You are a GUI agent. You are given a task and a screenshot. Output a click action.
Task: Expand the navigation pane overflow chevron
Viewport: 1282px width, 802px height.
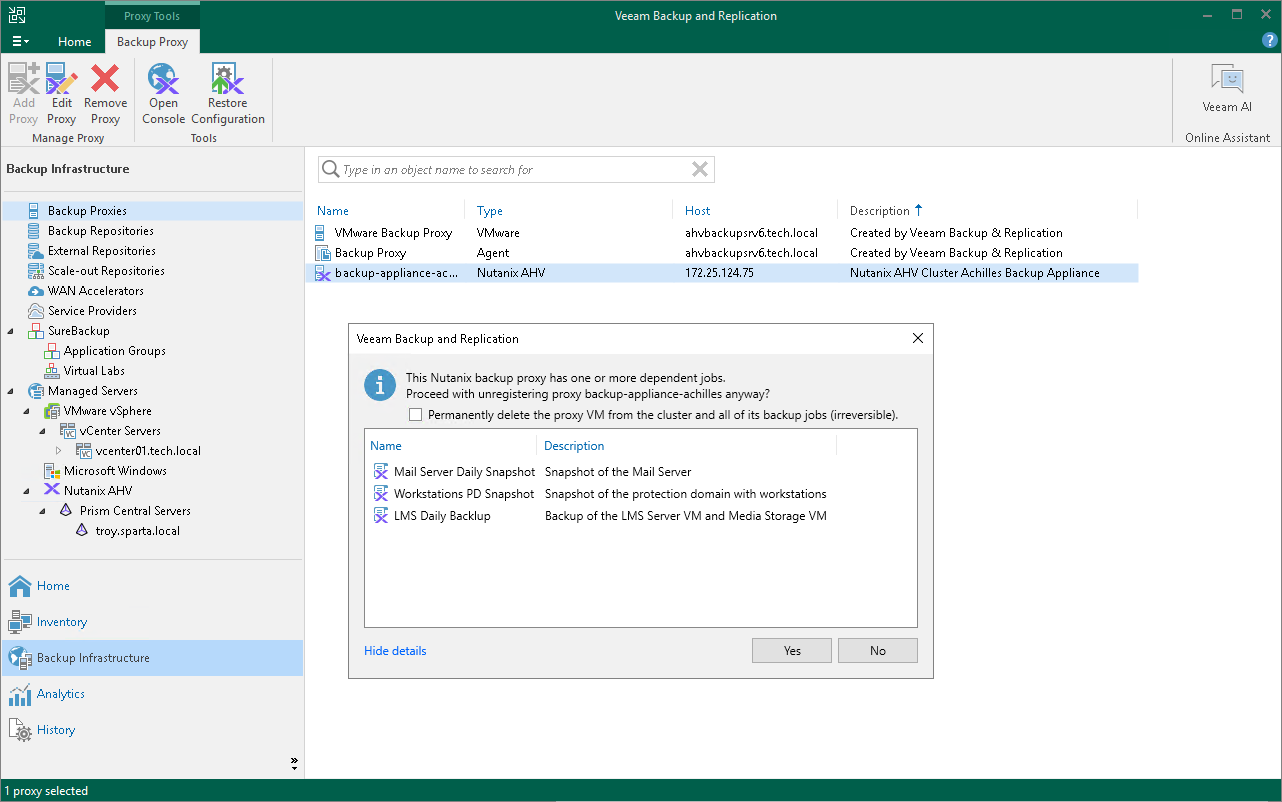click(294, 764)
